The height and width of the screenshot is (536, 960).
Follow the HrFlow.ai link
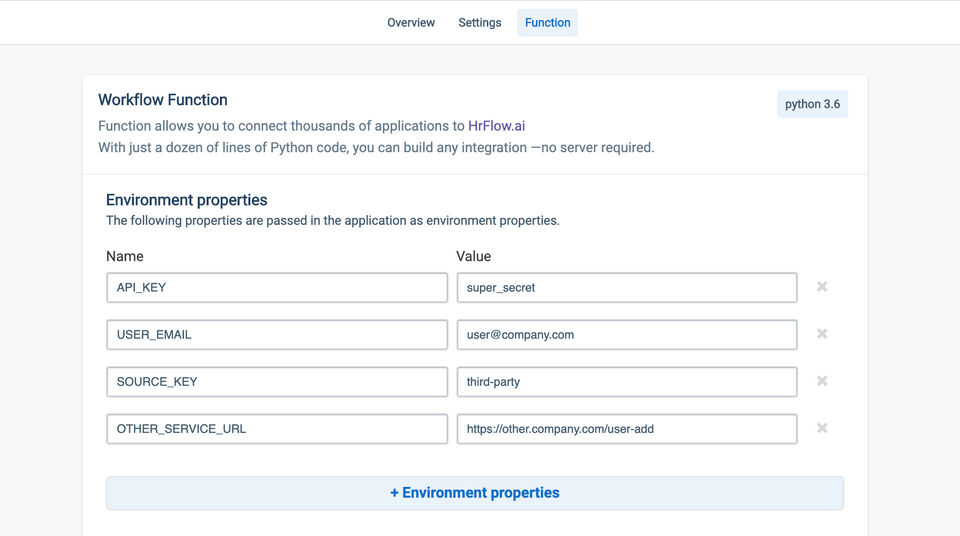(x=497, y=126)
